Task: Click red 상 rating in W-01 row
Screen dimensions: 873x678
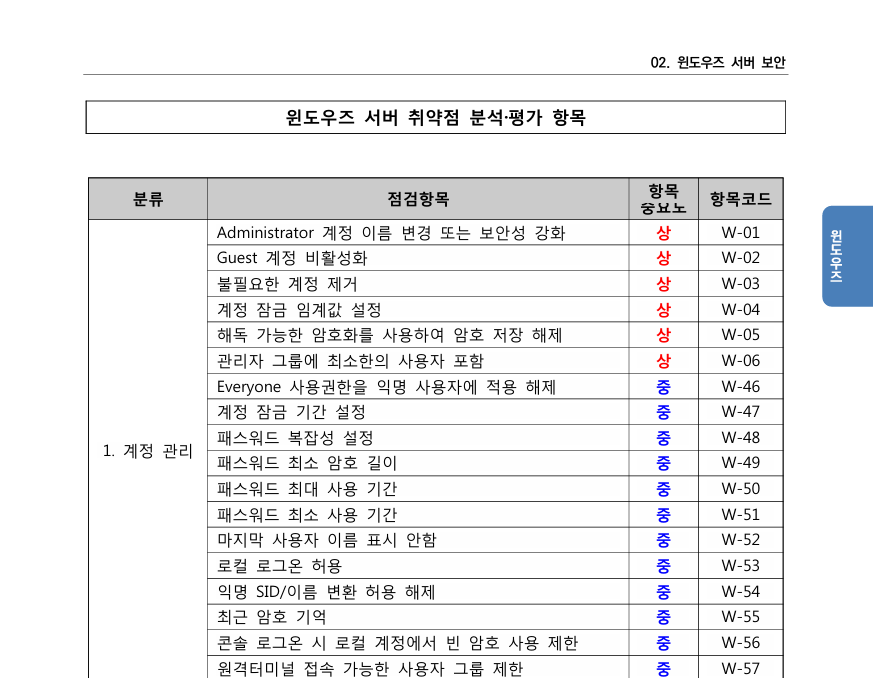Action: [x=663, y=233]
